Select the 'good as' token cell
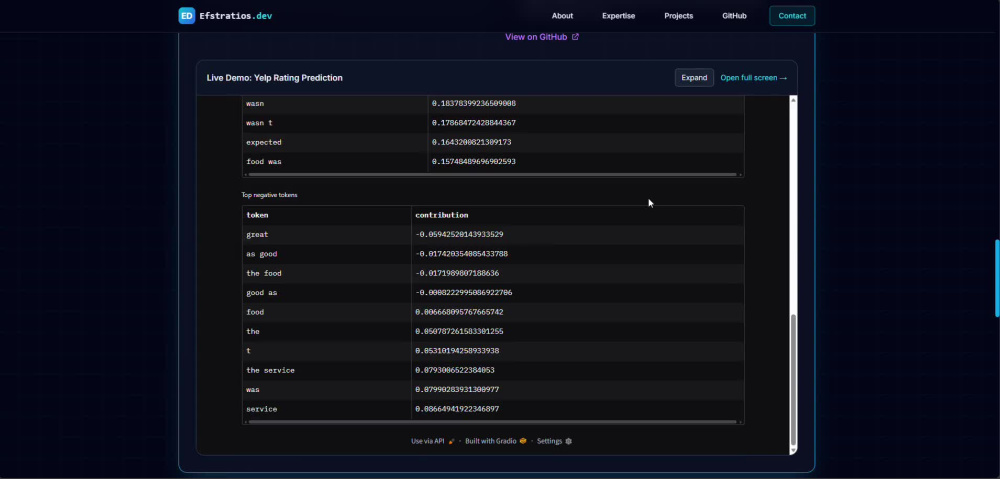1000x479 pixels. click(x=327, y=293)
